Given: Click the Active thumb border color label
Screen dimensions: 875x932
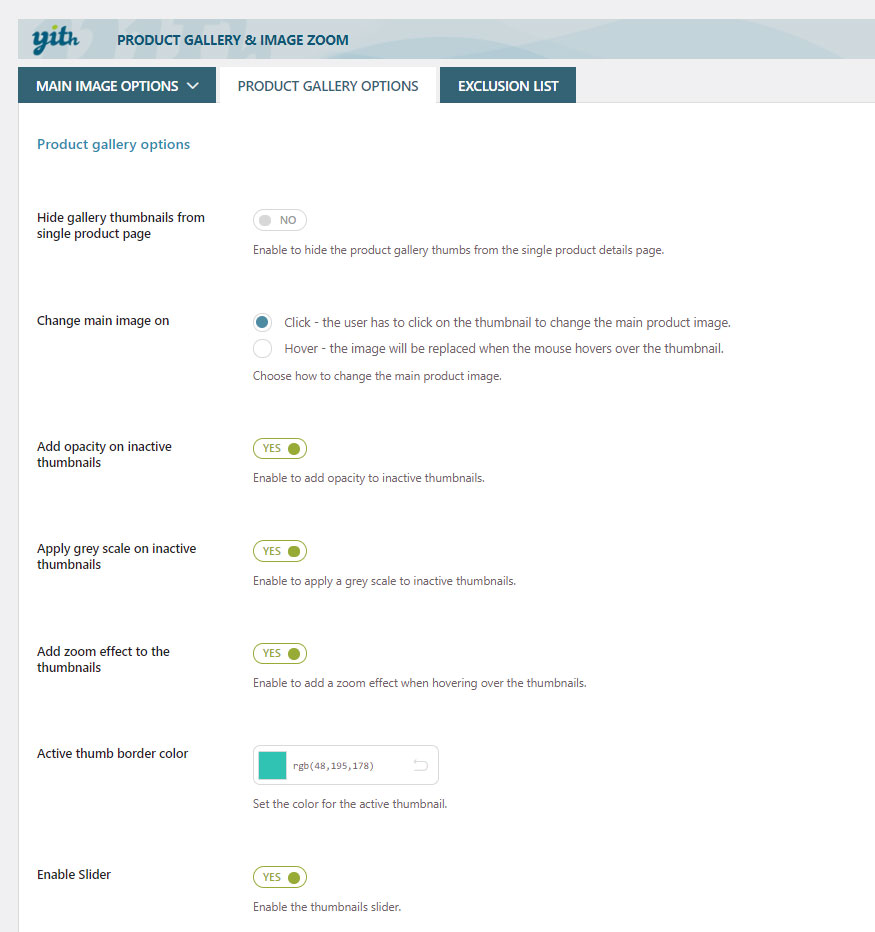Looking at the screenshot, I should 112,753.
